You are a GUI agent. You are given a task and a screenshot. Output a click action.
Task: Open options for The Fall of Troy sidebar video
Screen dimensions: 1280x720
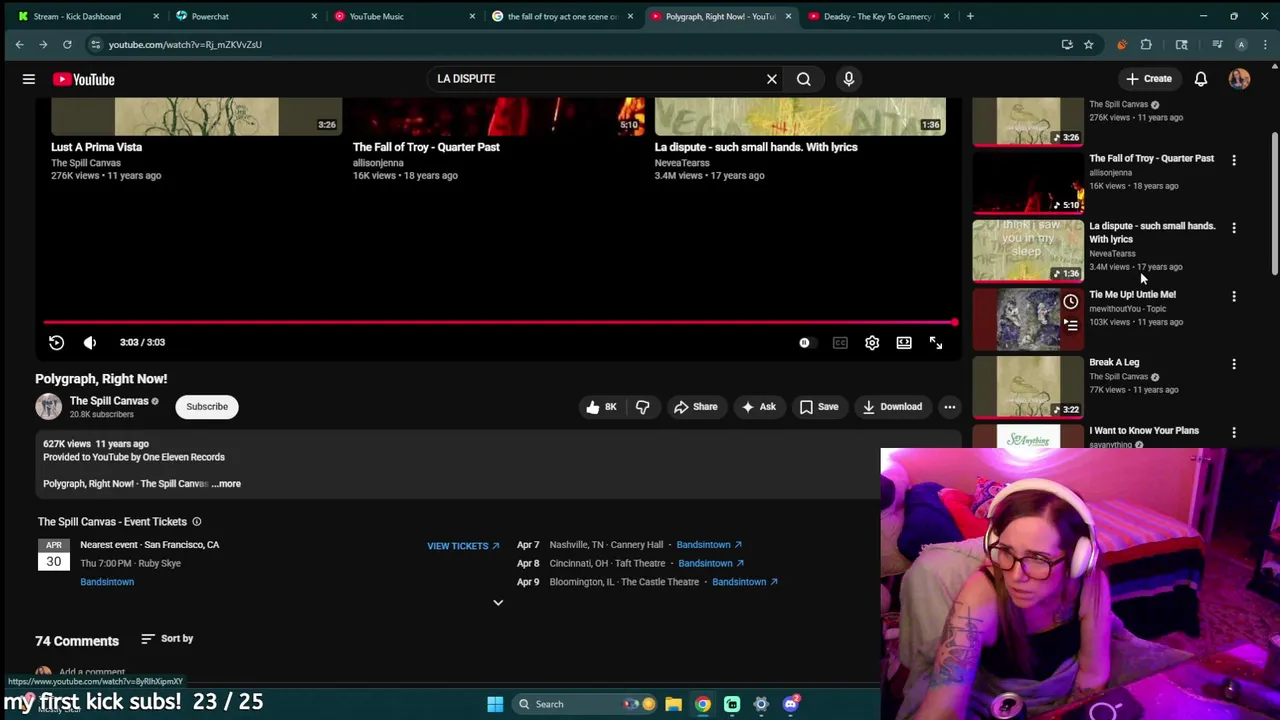coord(1233,160)
